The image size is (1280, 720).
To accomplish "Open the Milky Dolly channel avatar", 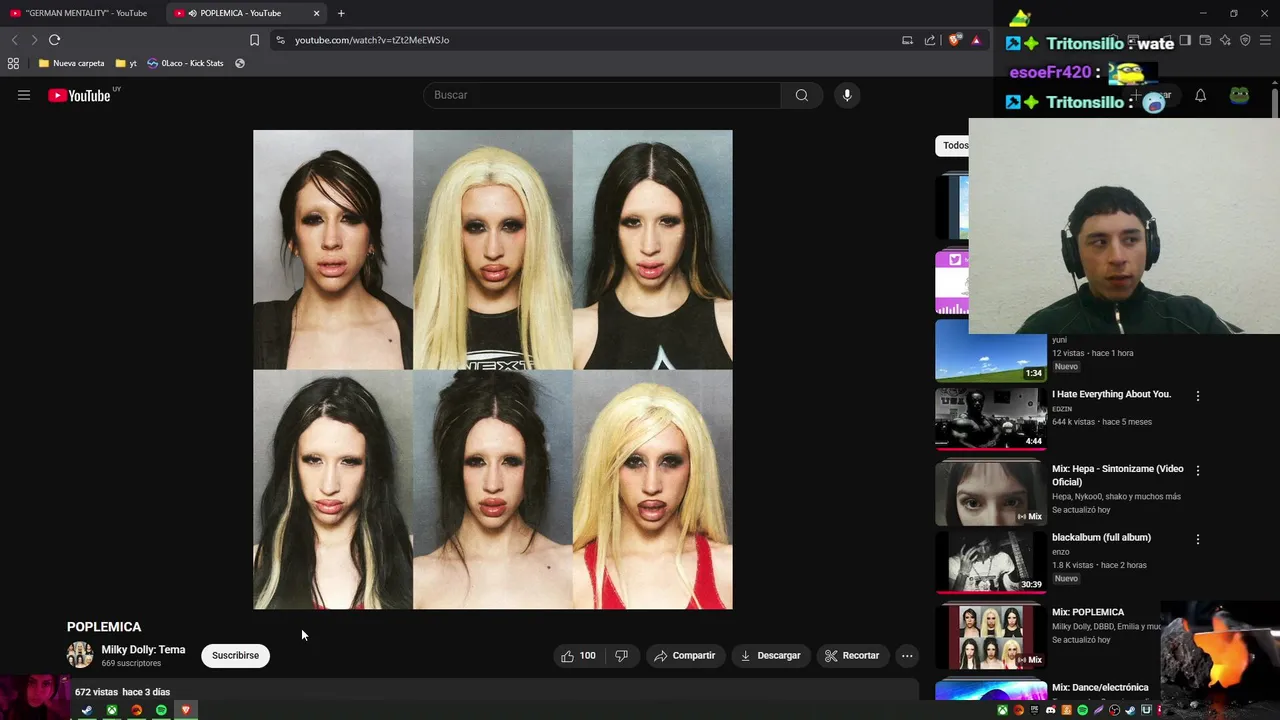I will tap(80, 655).
